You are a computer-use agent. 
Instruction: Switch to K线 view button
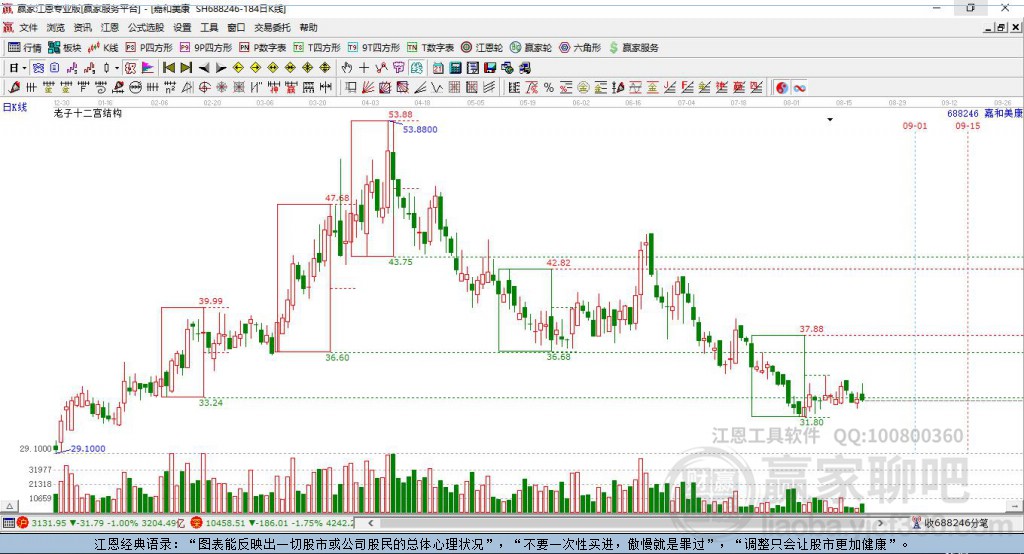(103, 48)
